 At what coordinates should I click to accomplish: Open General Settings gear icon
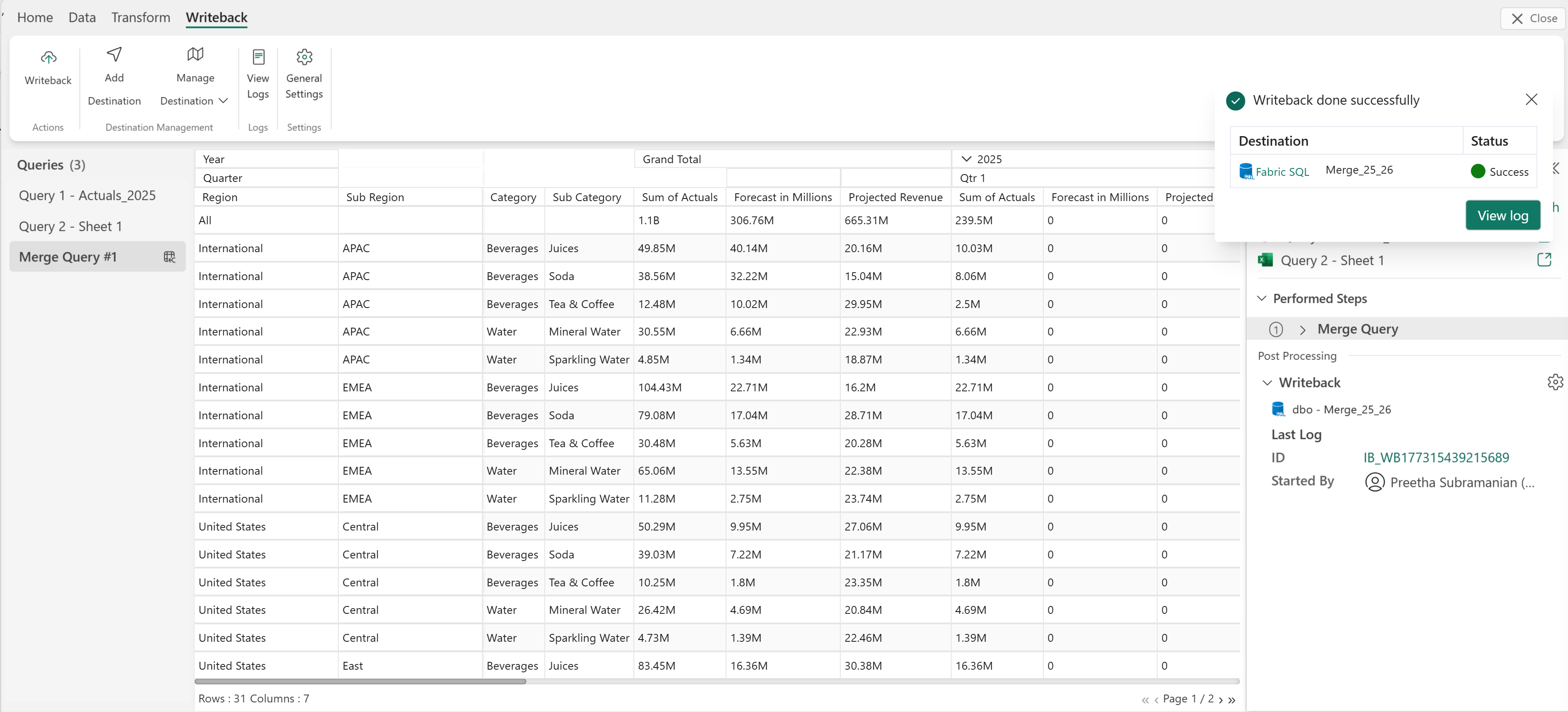[x=304, y=57]
